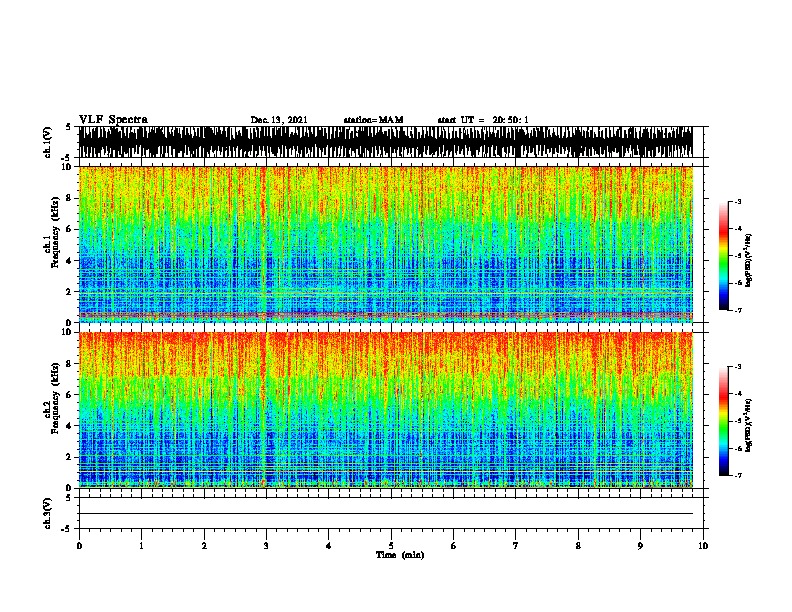Click the 'Time (min)' axis title
This screenshot has width=792, height=612.
pos(400,555)
